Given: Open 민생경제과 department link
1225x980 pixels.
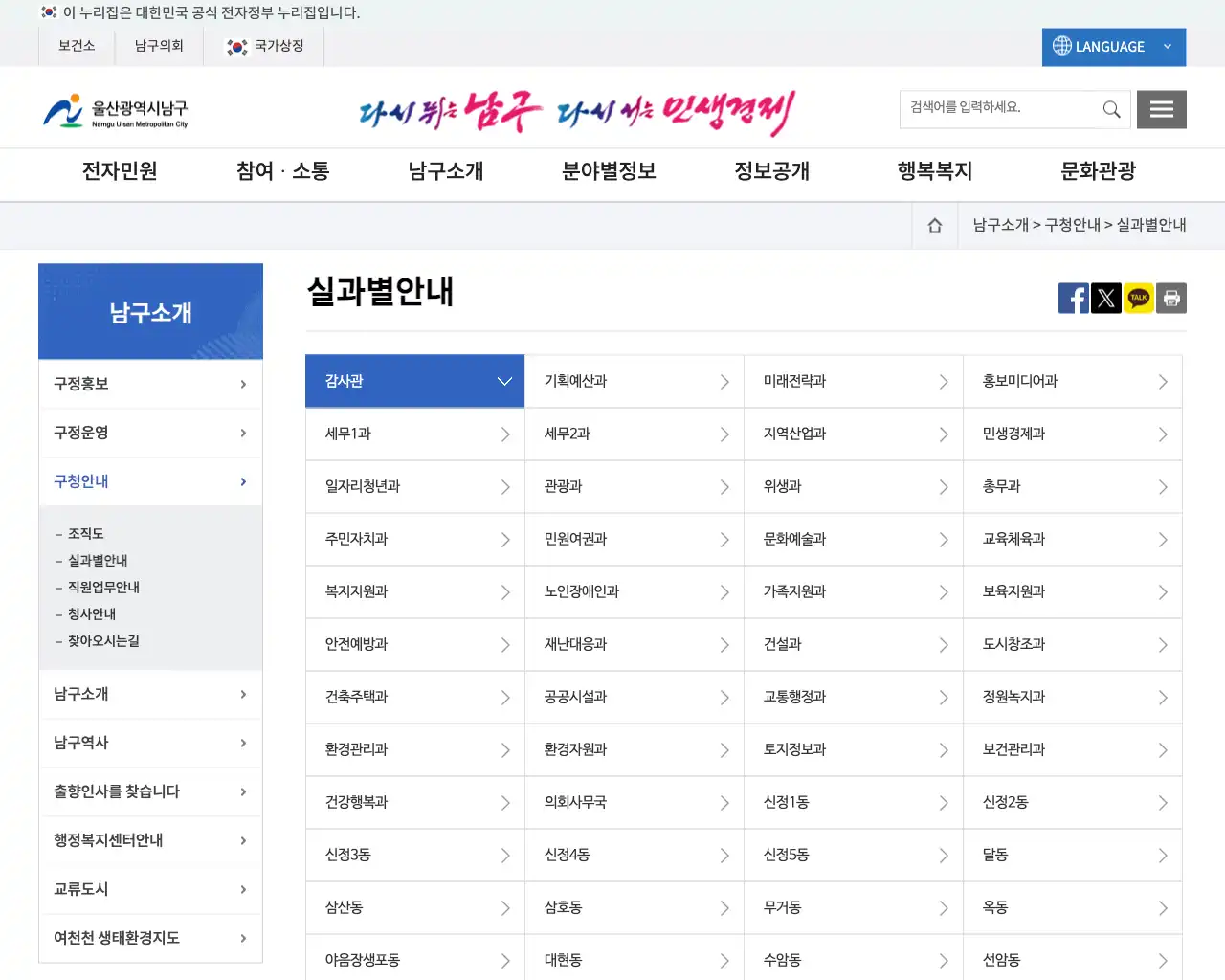Looking at the screenshot, I should 1073,434.
